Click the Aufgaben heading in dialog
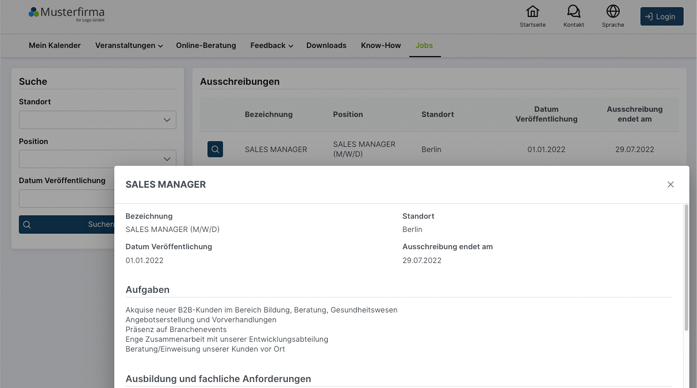The width and height of the screenshot is (697, 388). [x=147, y=290]
